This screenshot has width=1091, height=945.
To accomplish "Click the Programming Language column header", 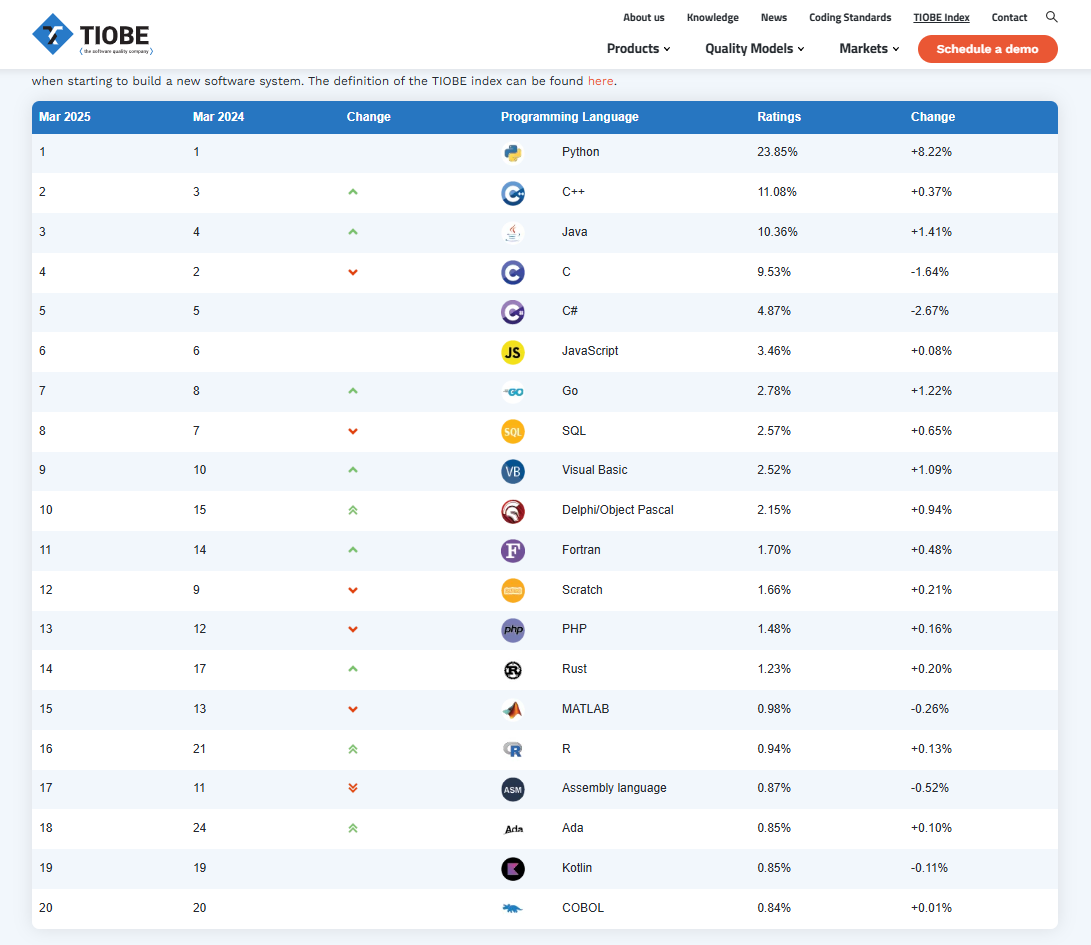I will [569, 117].
